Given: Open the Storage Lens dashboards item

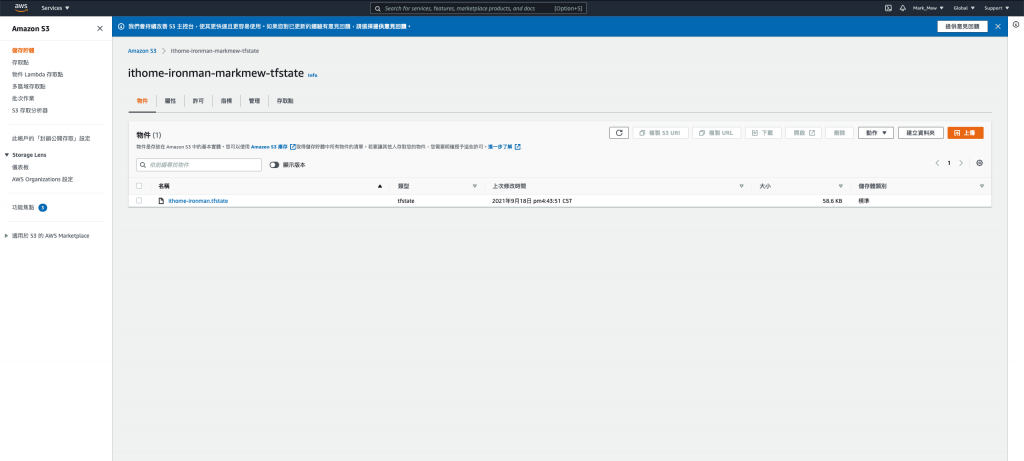Looking at the screenshot, I should (20, 167).
